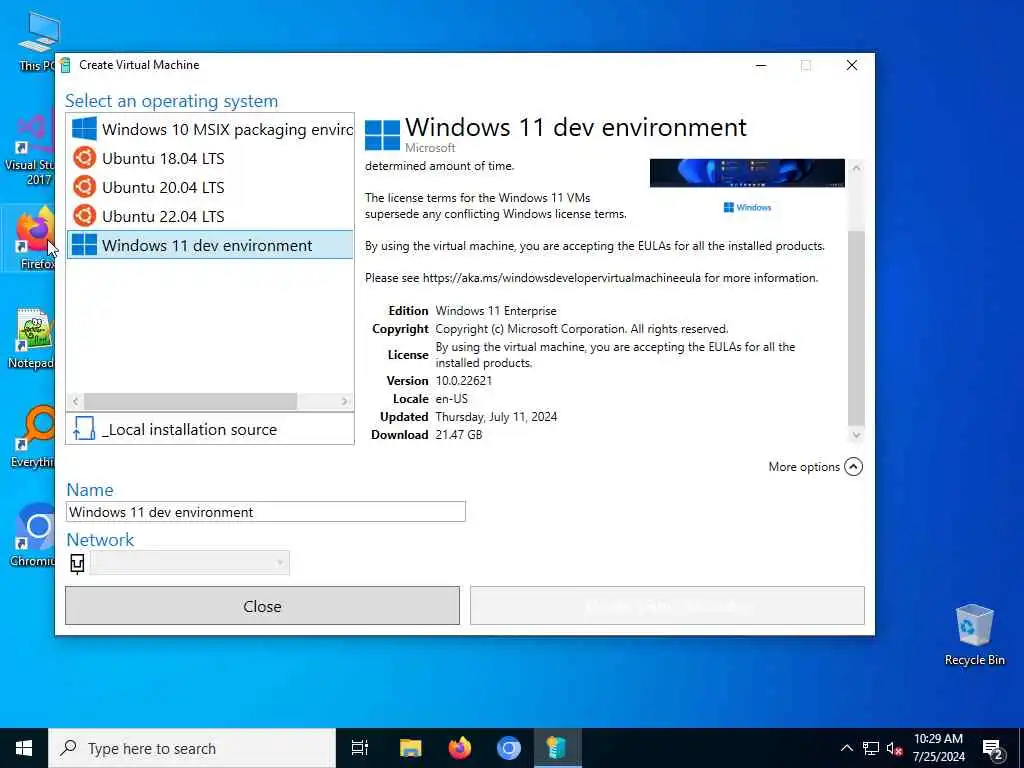Click up arrow of the description scrollbar
This screenshot has height=768, width=1024.
pos(856,168)
